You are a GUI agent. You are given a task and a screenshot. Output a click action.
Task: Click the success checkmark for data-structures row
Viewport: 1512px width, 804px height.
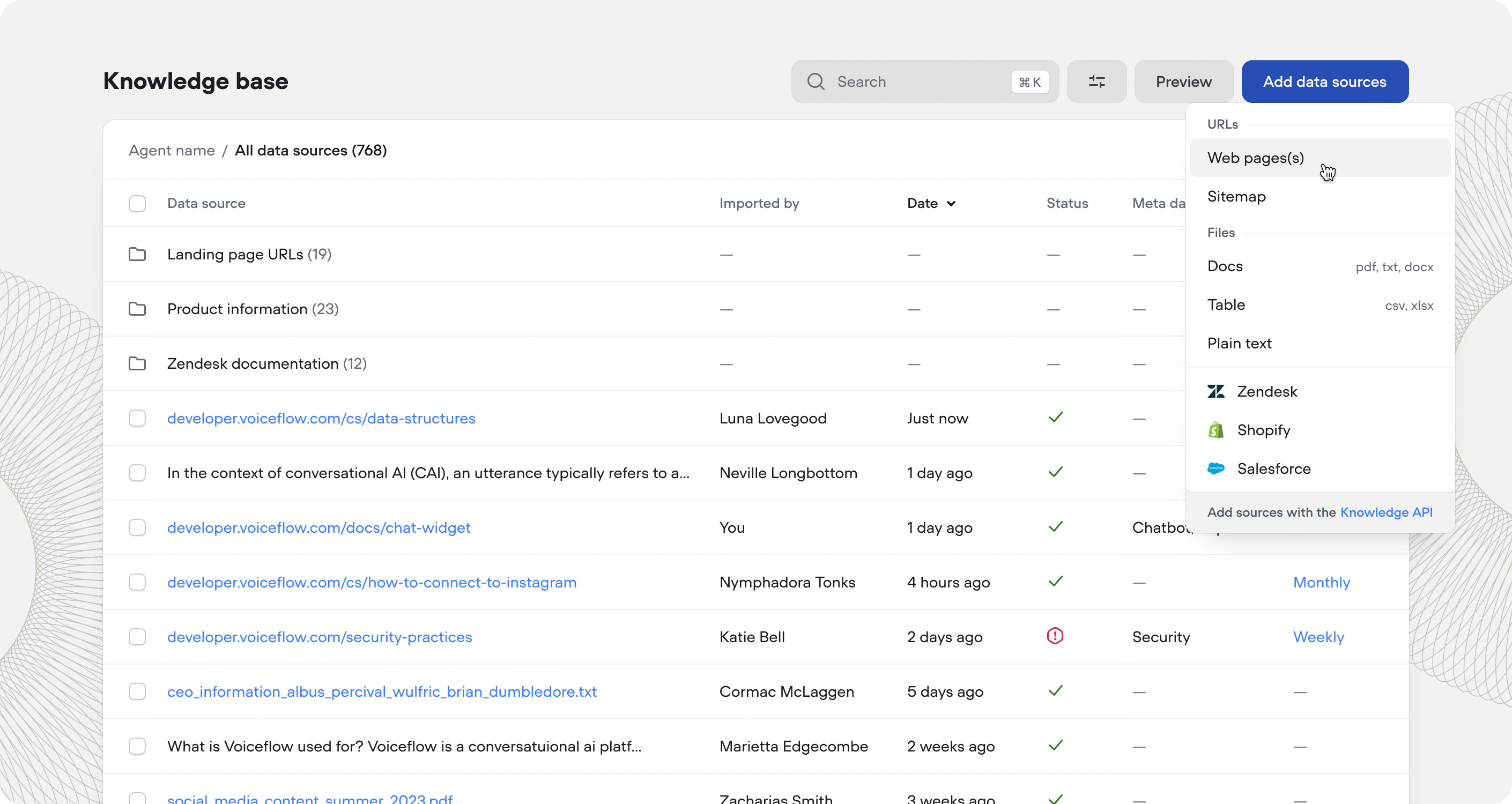click(1055, 418)
